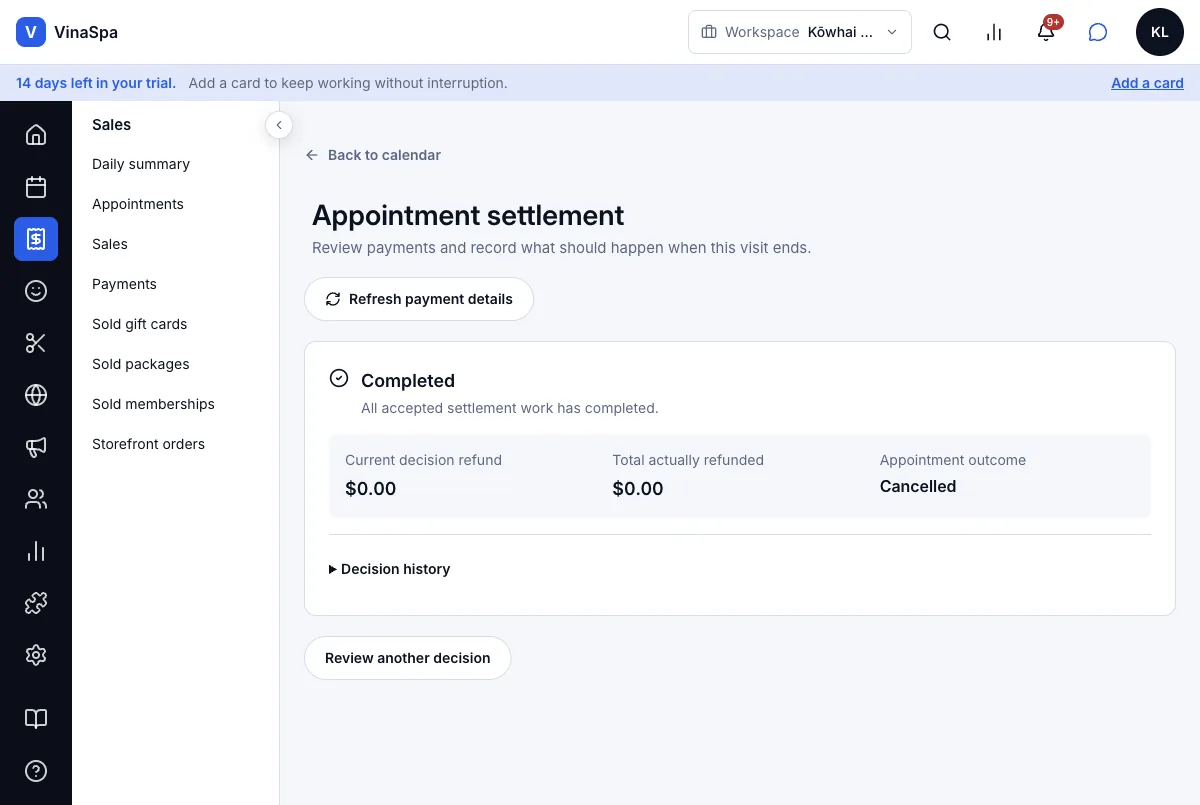Open the Clients smiley icon
The image size is (1200, 805).
[36, 291]
